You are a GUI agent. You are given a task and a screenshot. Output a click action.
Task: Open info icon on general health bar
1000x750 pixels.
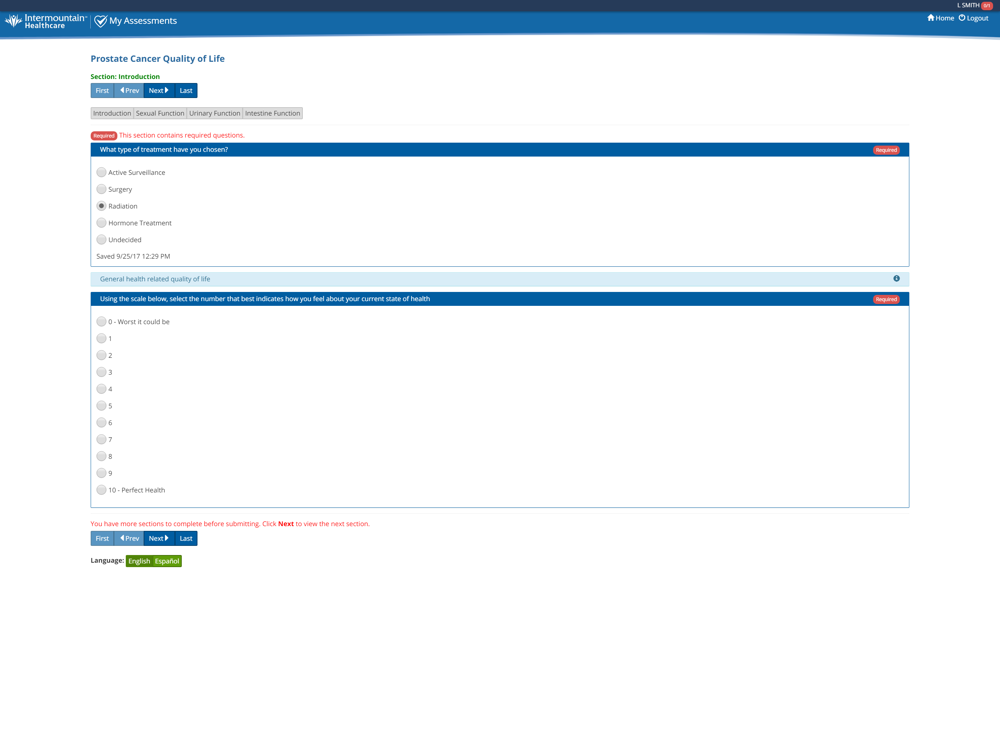[896, 279]
